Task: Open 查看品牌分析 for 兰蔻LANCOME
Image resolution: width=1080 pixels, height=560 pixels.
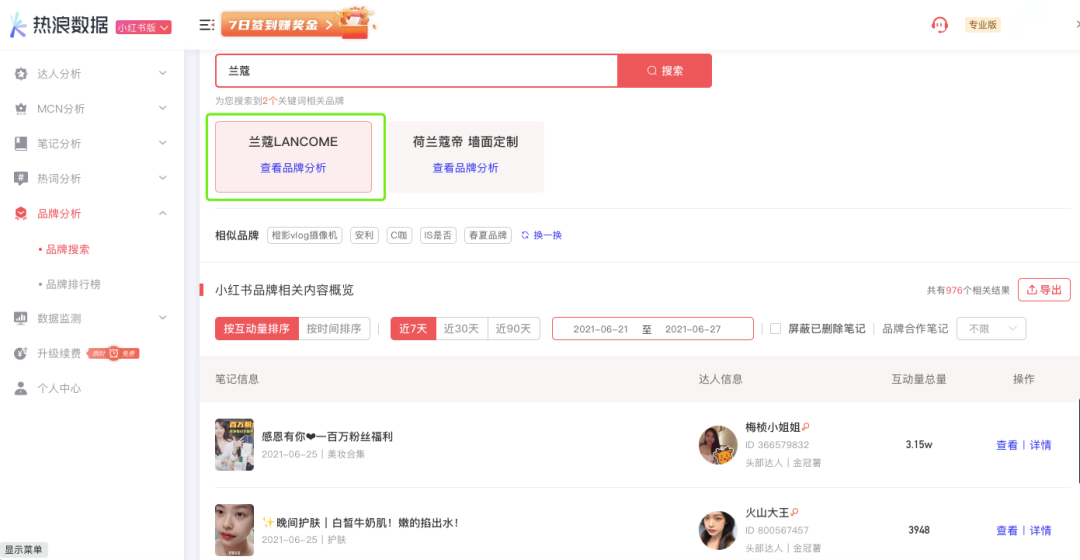Action: pos(293,168)
